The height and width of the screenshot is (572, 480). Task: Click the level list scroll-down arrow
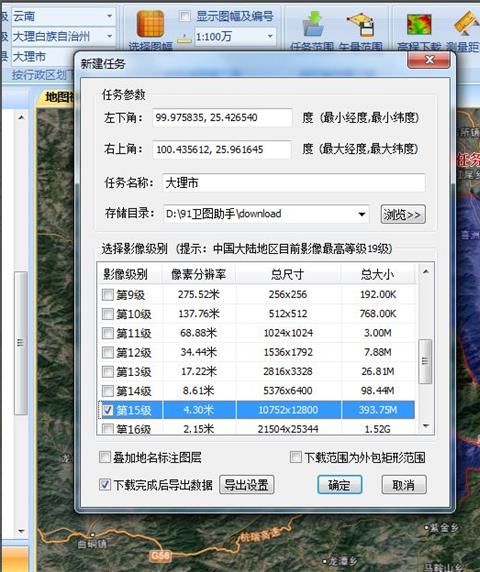(x=425, y=426)
